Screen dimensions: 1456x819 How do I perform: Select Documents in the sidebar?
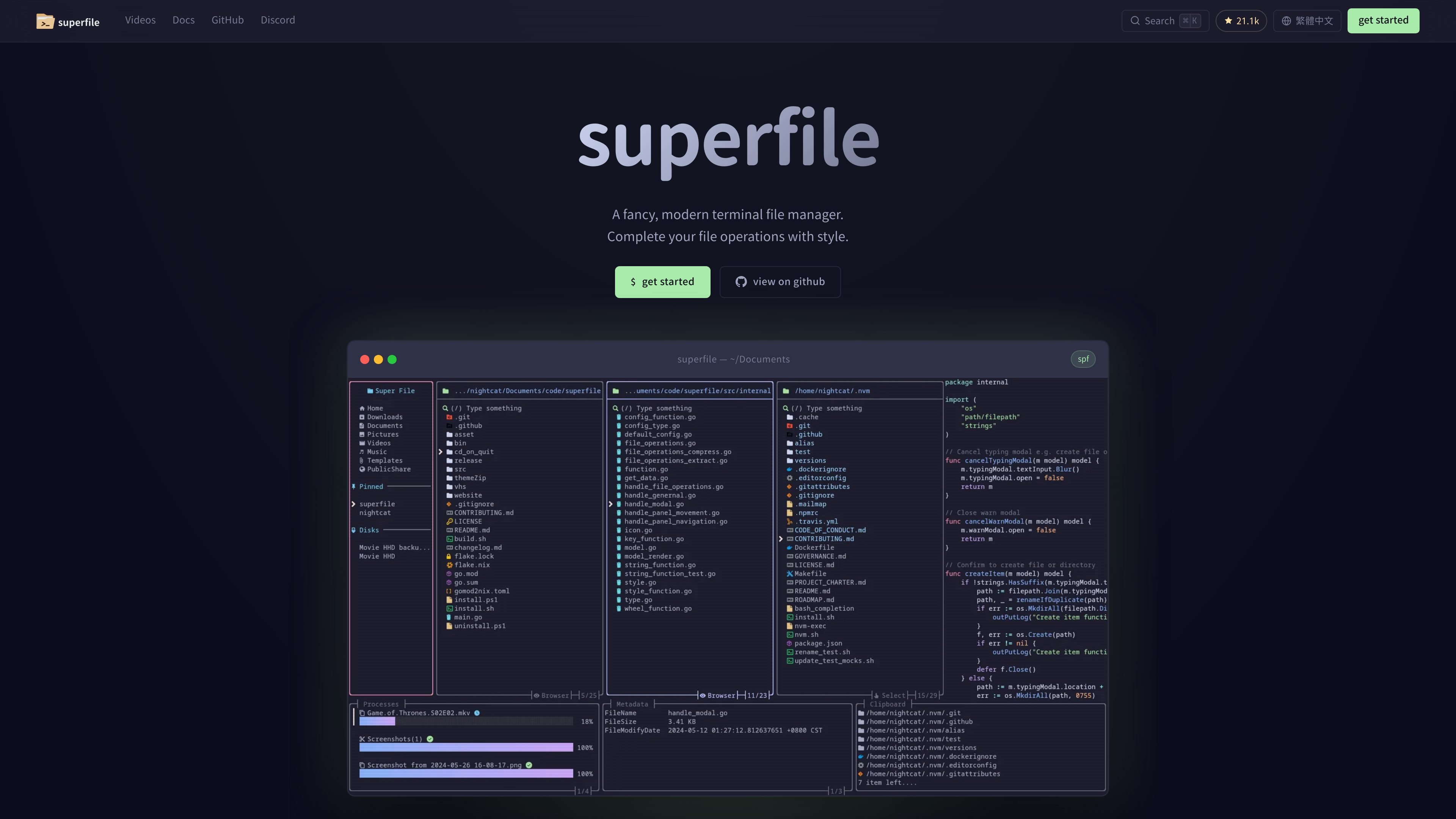(x=384, y=425)
